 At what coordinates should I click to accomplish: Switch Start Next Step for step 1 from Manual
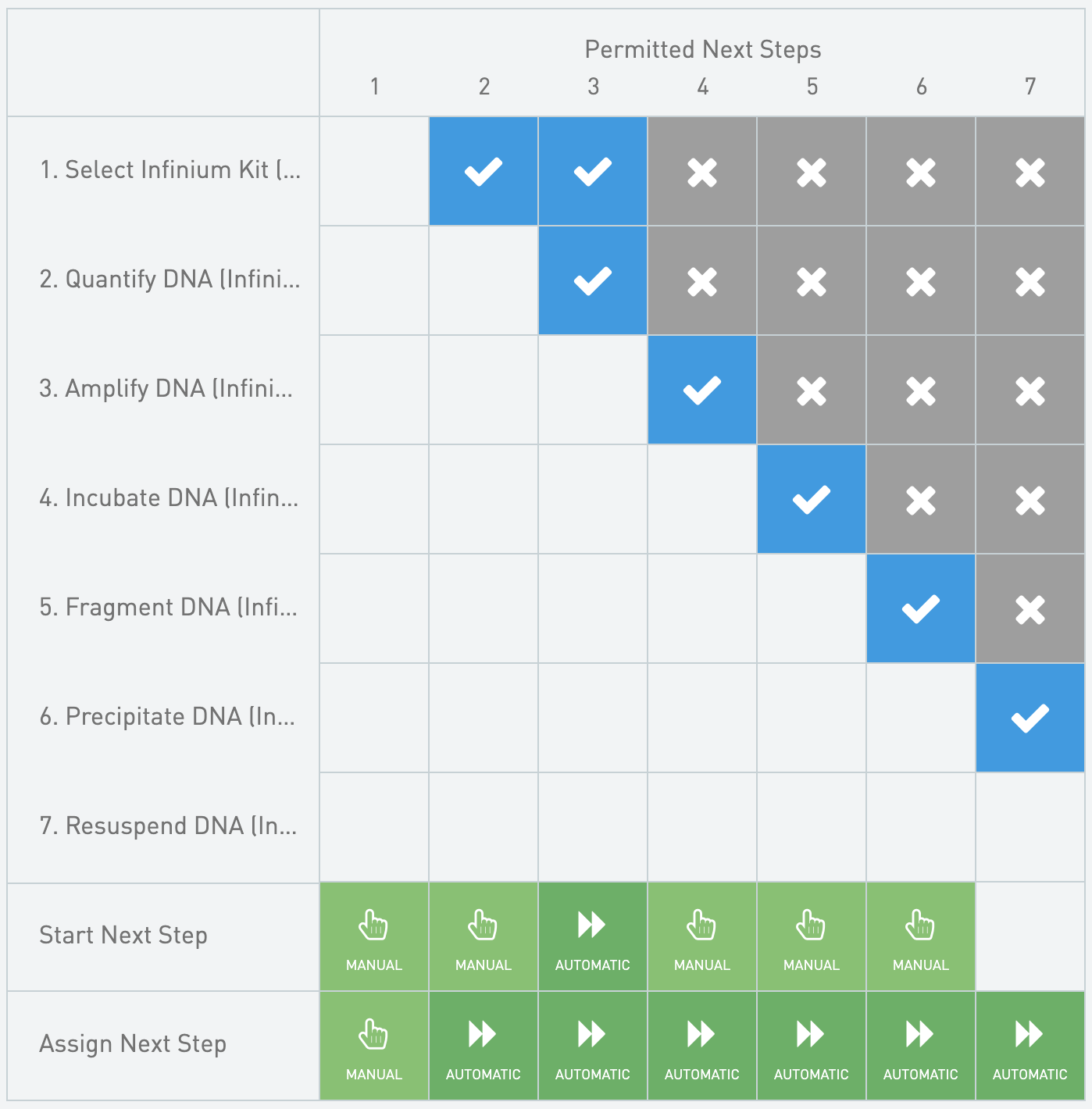point(374,937)
